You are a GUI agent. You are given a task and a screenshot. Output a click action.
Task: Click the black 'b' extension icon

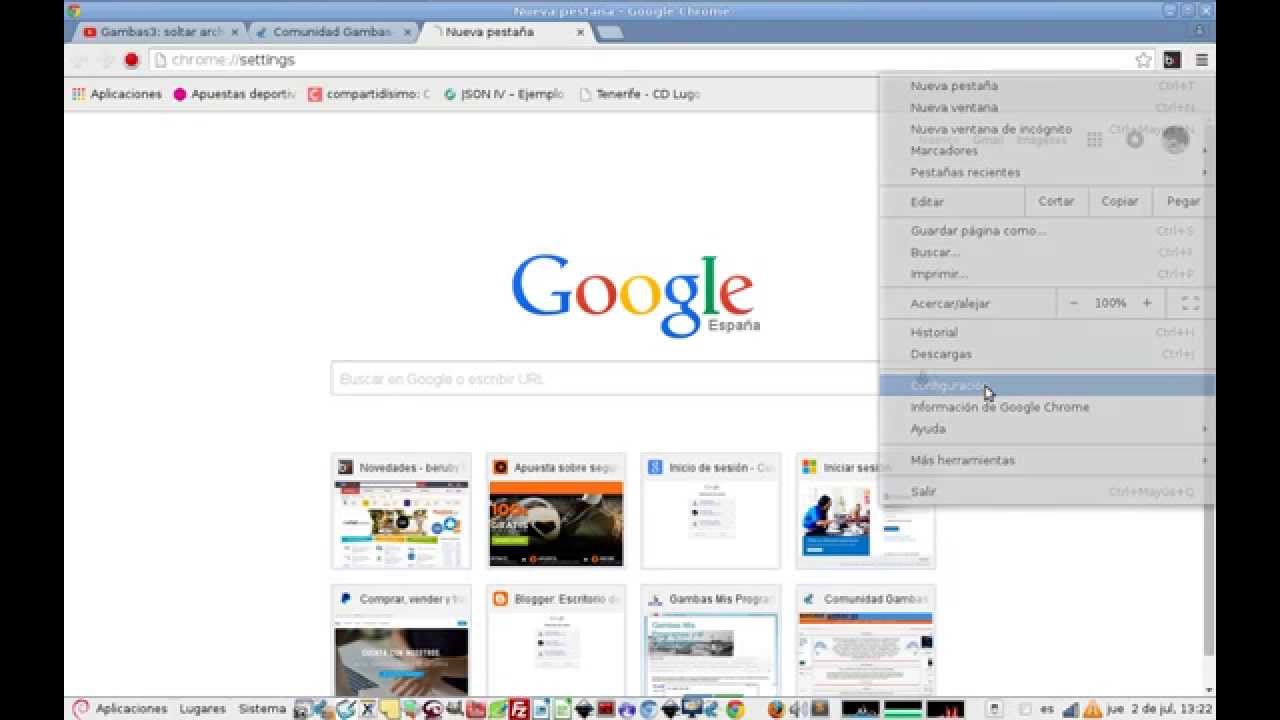pos(1172,60)
